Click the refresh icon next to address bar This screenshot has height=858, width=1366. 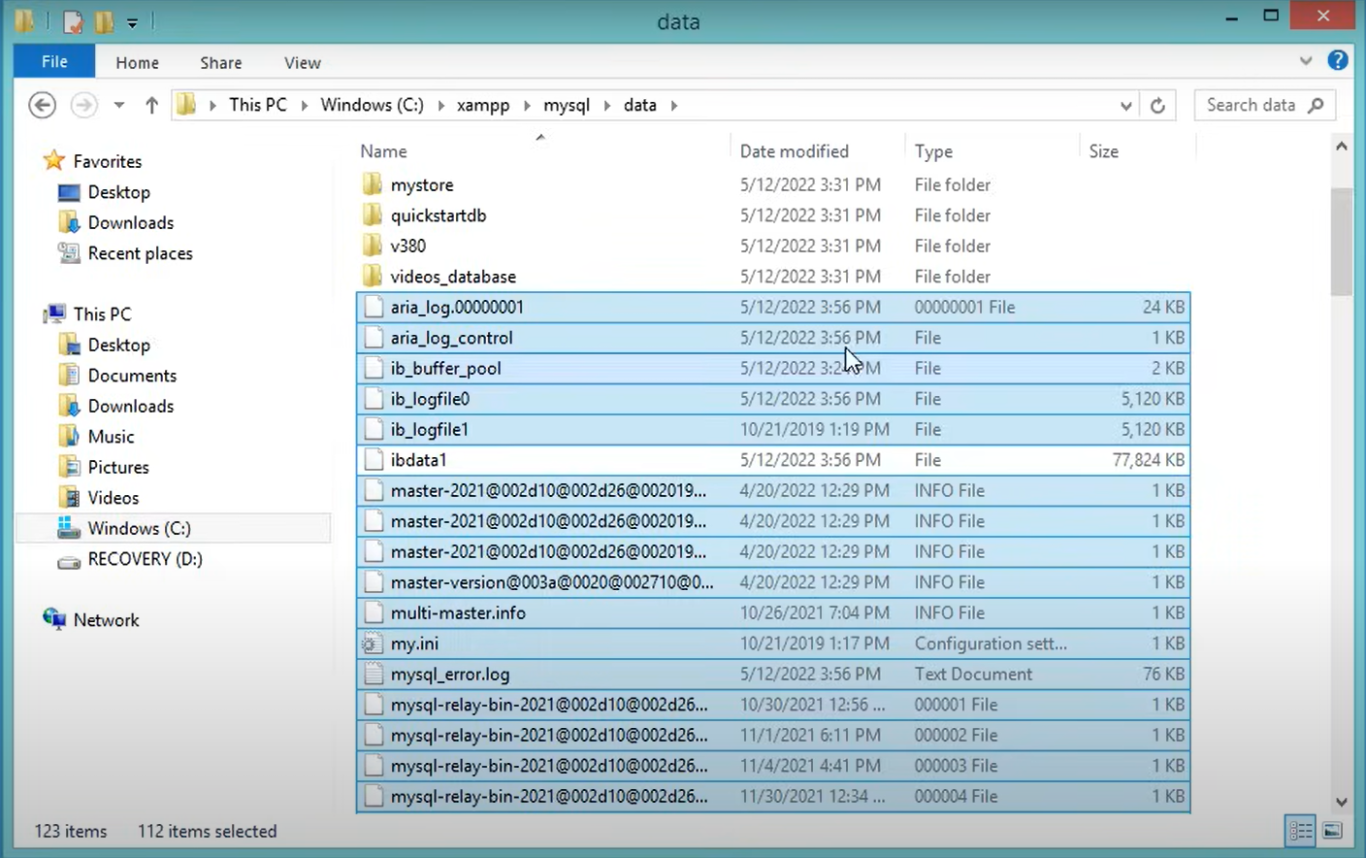(x=1157, y=104)
